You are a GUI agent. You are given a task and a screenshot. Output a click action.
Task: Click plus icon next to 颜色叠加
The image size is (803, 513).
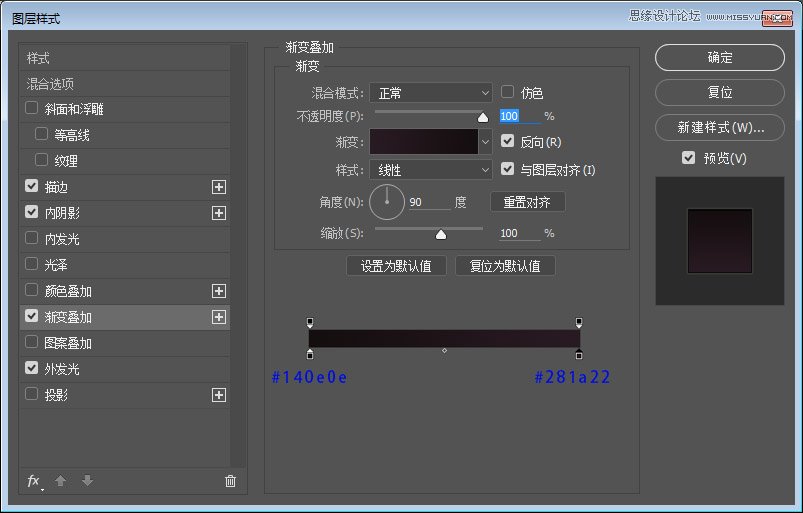219,291
